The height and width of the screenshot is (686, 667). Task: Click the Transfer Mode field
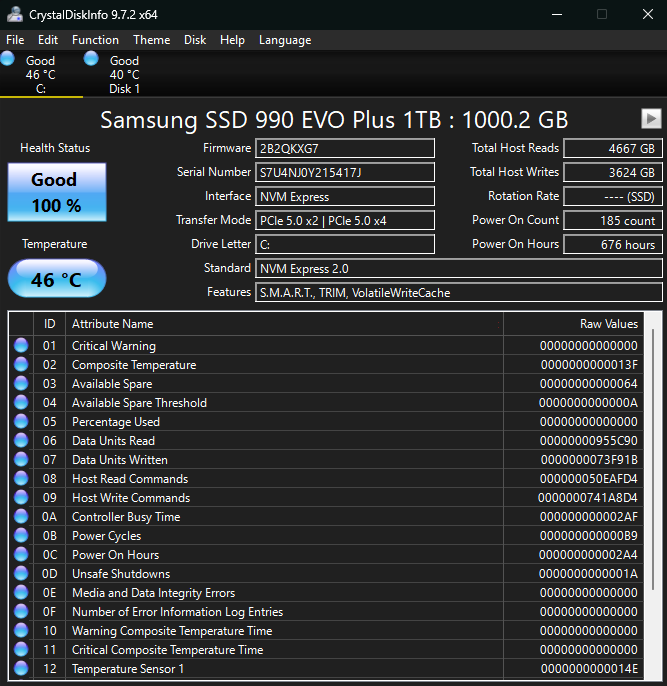click(345, 220)
